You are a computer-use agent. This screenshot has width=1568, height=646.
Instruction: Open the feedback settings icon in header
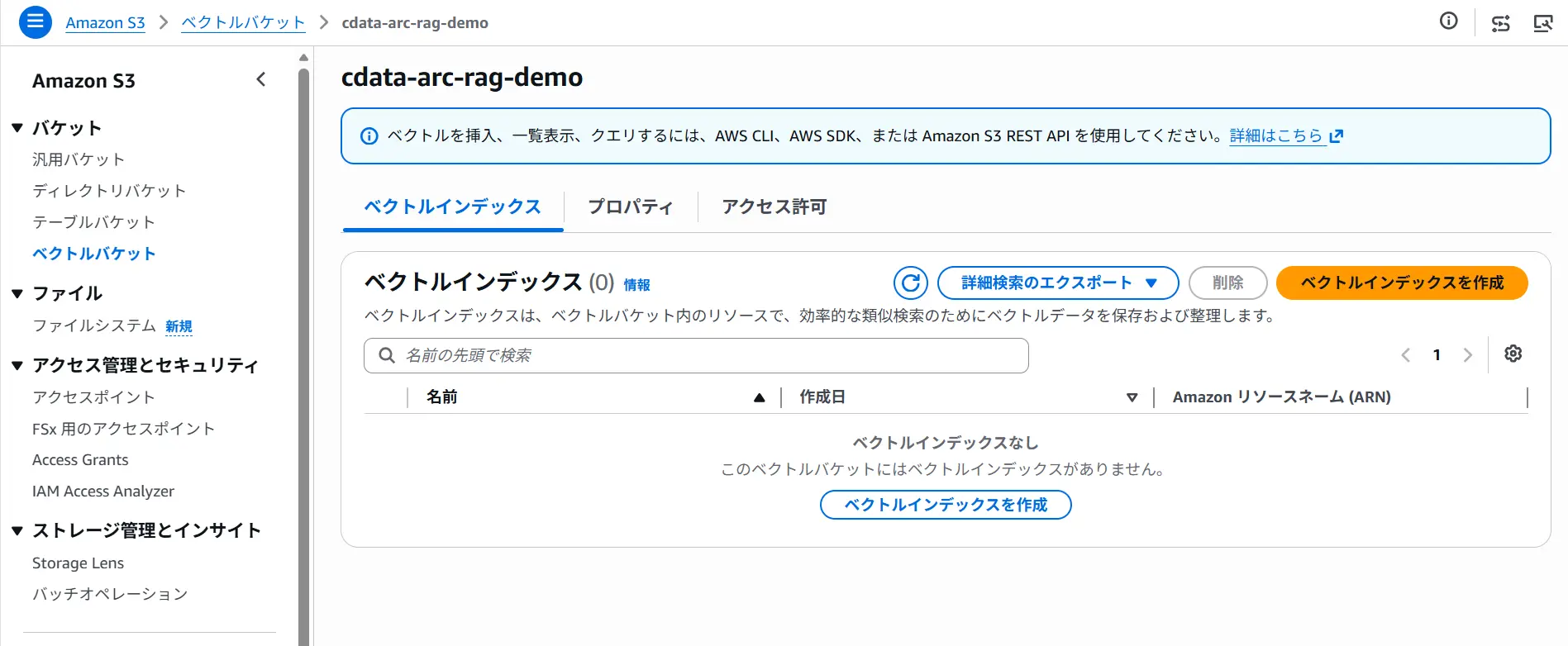coord(1500,23)
